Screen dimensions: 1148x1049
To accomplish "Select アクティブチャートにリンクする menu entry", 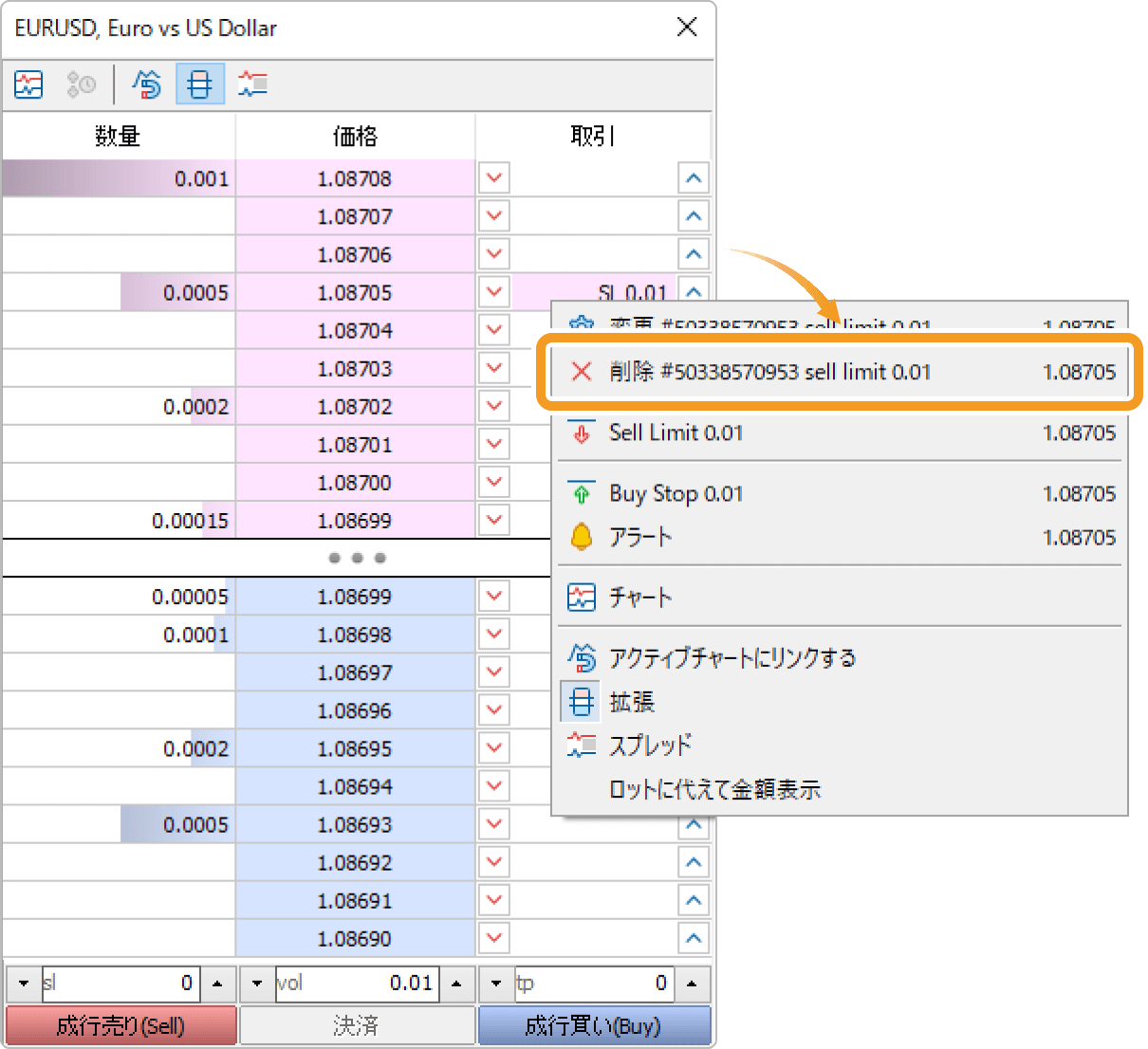I will coord(840,657).
